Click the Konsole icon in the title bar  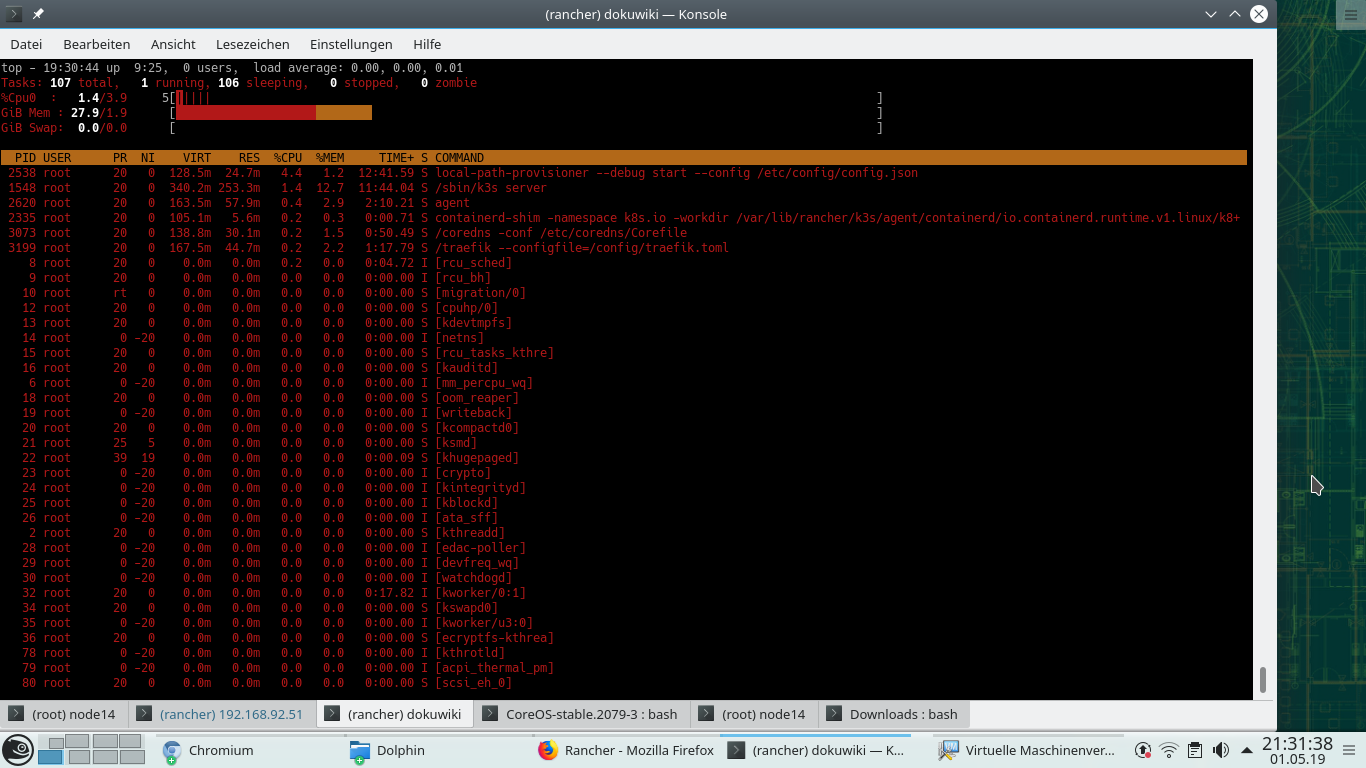pos(12,14)
